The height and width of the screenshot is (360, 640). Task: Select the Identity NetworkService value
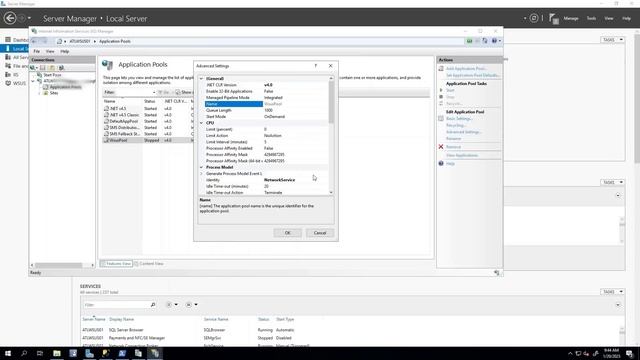coord(279,180)
